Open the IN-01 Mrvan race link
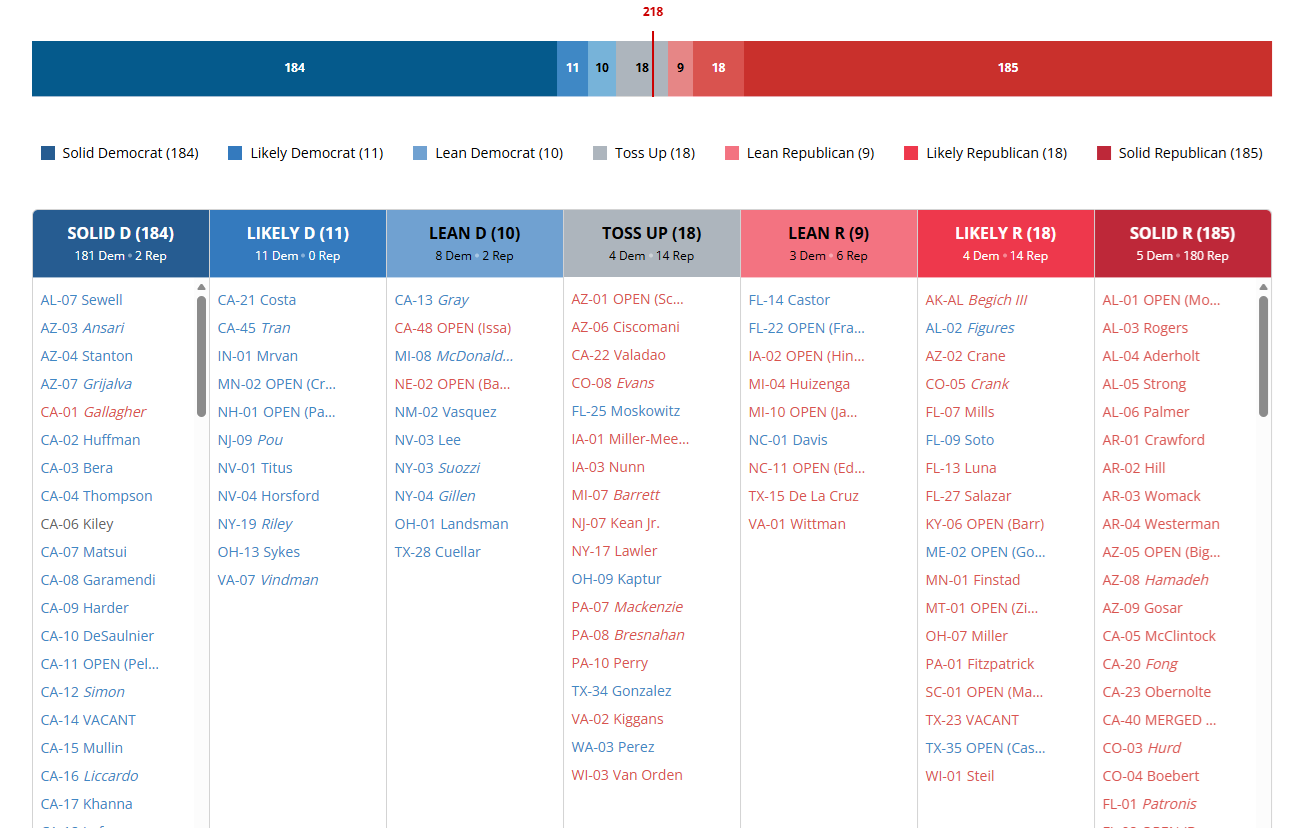The height and width of the screenshot is (828, 1297). pyautogui.click(x=258, y=356)
